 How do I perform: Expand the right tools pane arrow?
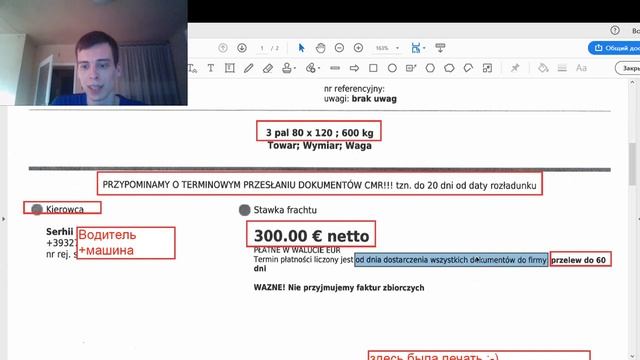pyautogui.click(x=638, y=219)
